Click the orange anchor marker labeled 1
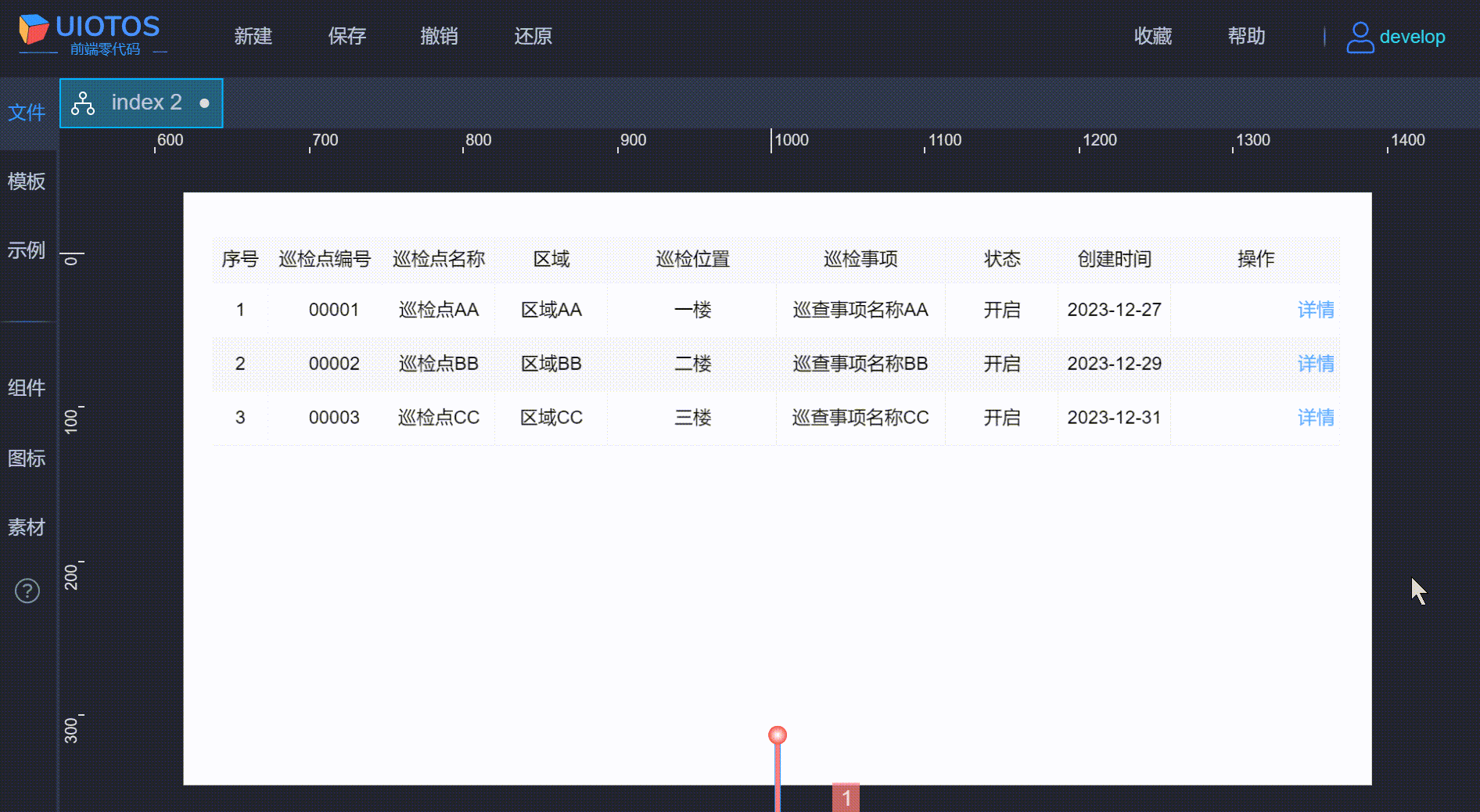 click(777, 735)
